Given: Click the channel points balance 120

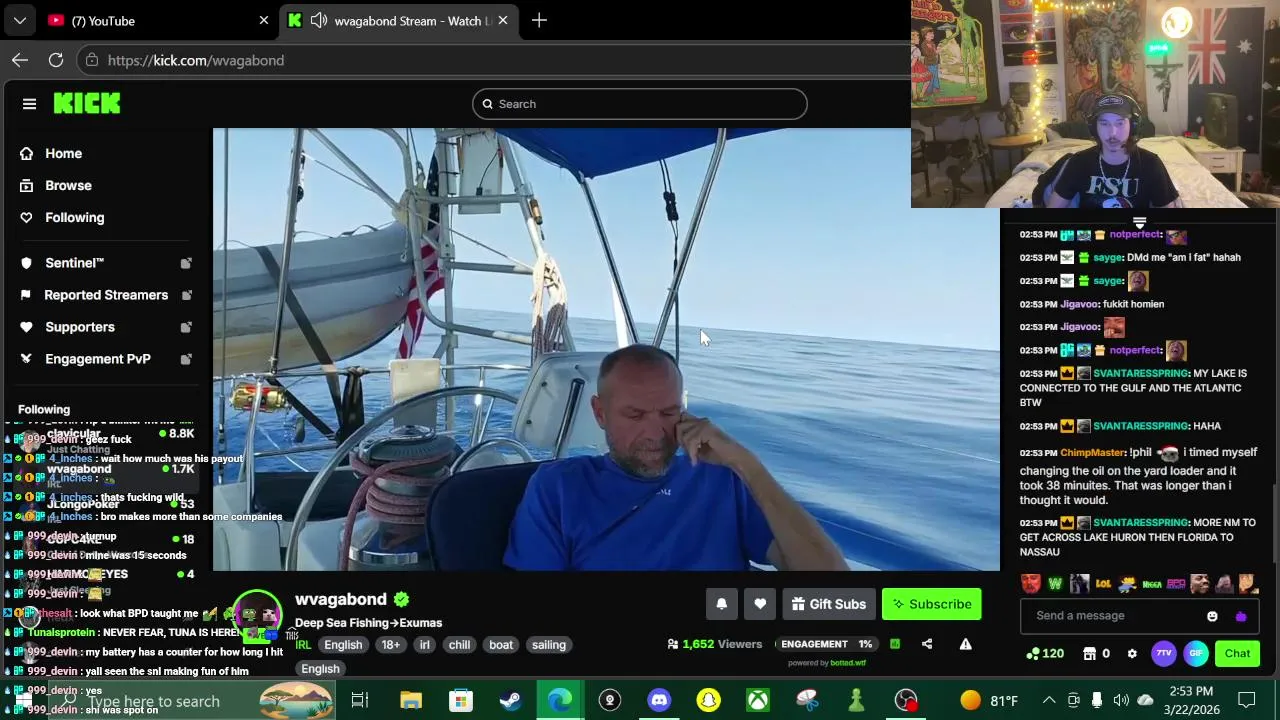Looking at the screenshot, I should coord(1046,654).
